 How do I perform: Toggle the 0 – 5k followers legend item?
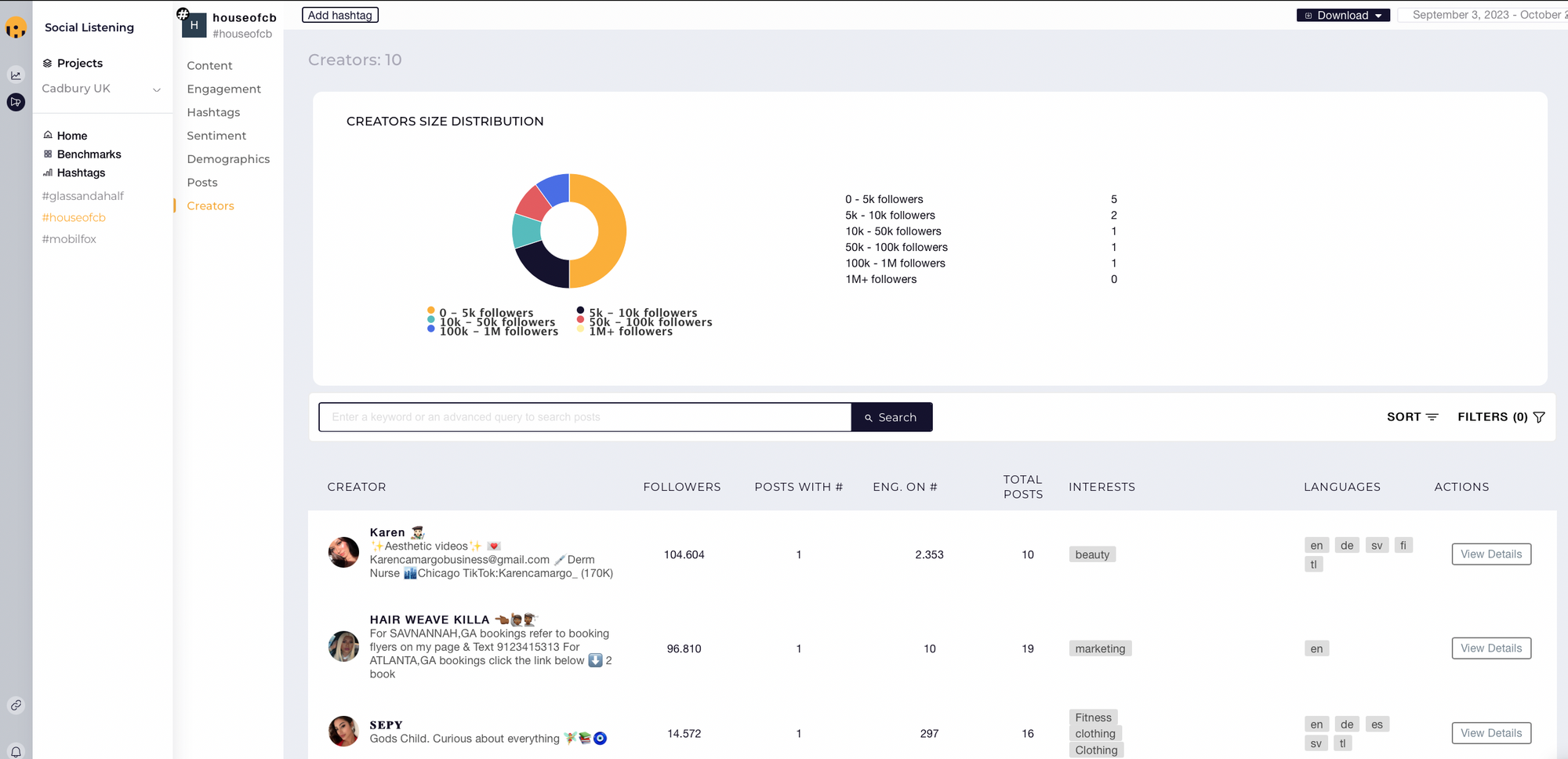(481, 312)
